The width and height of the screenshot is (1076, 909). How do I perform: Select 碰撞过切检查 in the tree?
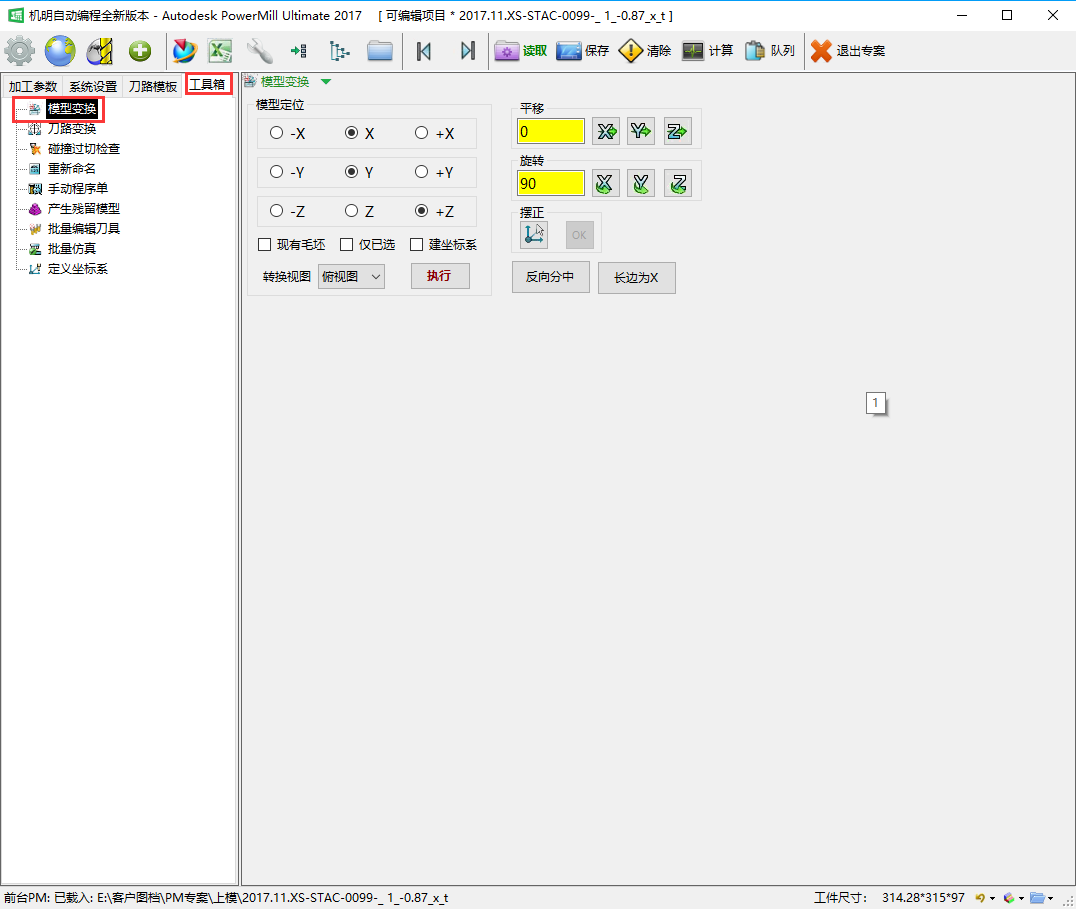click(84, 149)
